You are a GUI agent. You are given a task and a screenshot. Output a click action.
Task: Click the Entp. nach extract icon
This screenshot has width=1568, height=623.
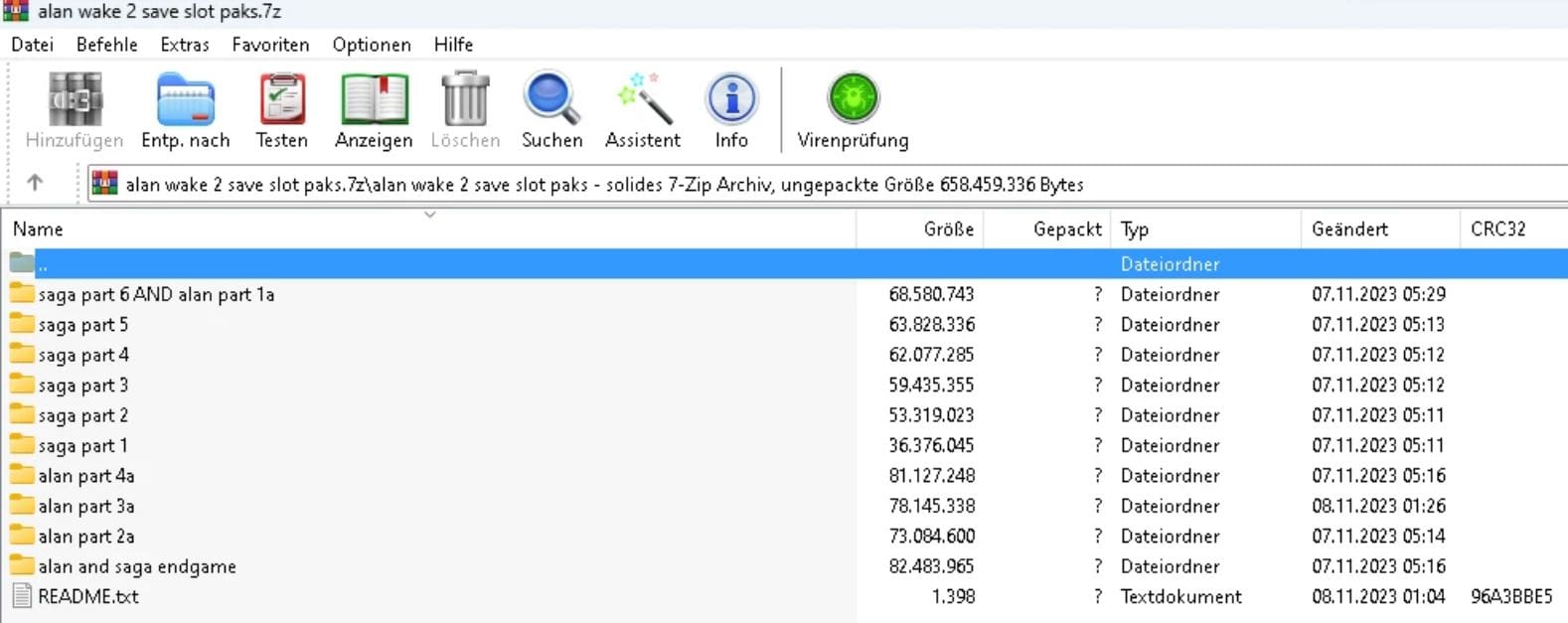pyautogui.click(x=186, y=99)
